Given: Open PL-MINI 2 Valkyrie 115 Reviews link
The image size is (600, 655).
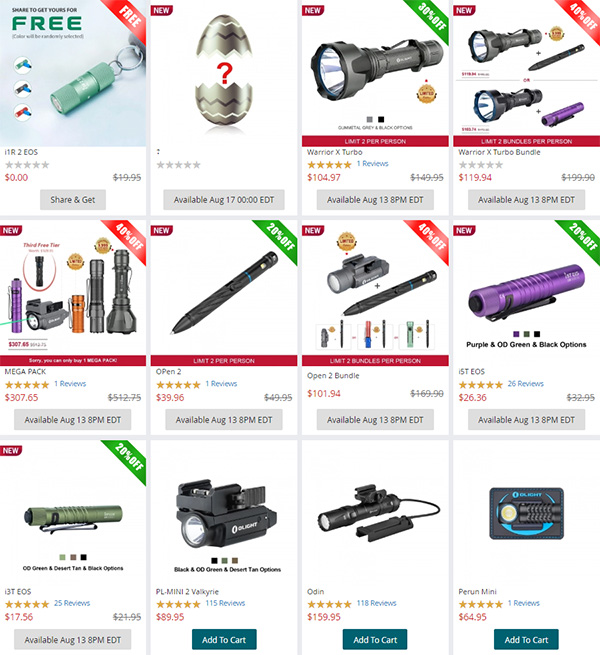Looking at the screenshot, I should (x=225, y=603).
